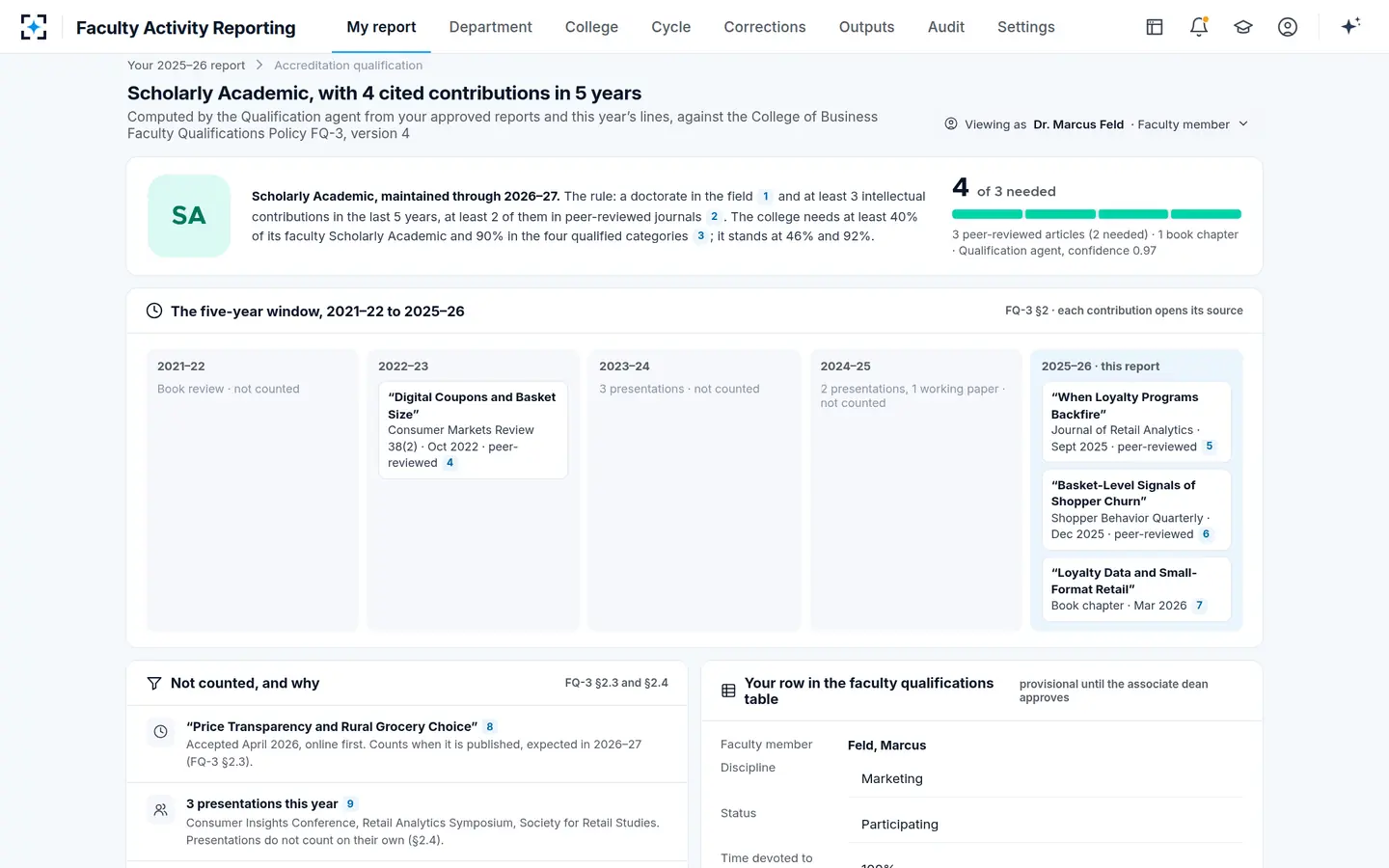The height and width of the screenshot is (868, 1389).
Task: Open the When Loyalty Programs Backfire contribution
Action: [1136, 421]
